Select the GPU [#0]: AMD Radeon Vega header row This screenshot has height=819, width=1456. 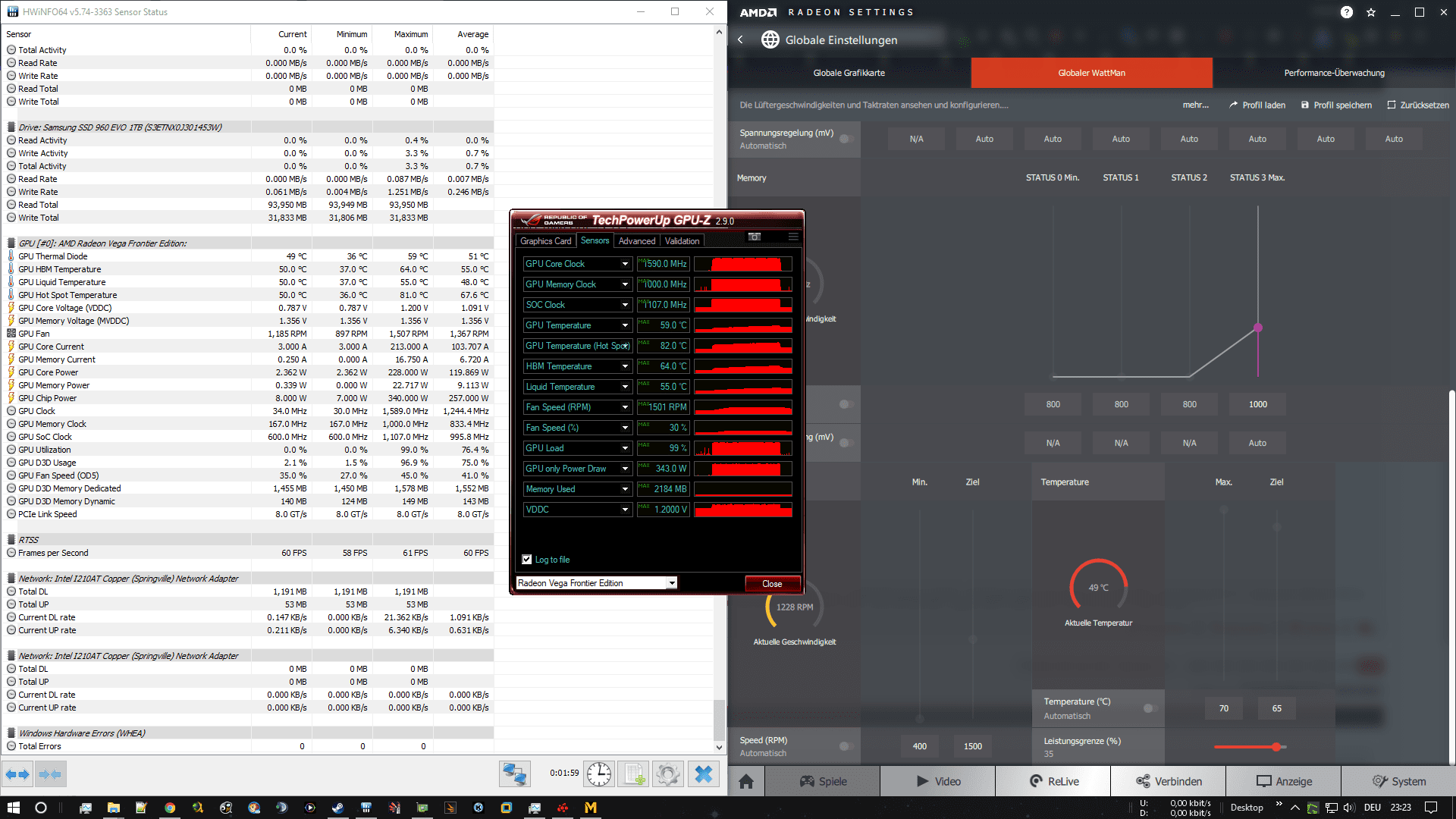tap(247, 243)
